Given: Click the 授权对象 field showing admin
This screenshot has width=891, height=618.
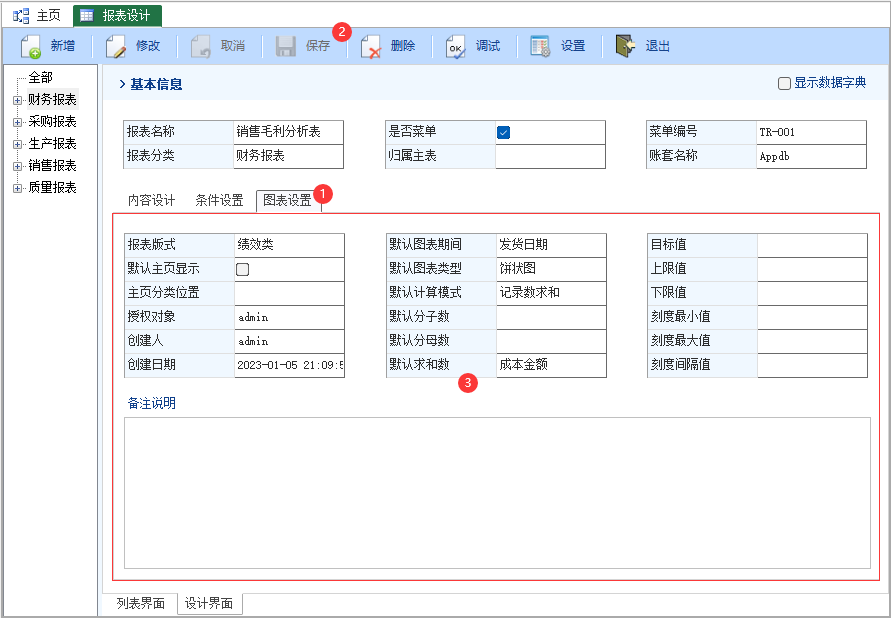Looking at the screenshot, I should tap(289, 317).
